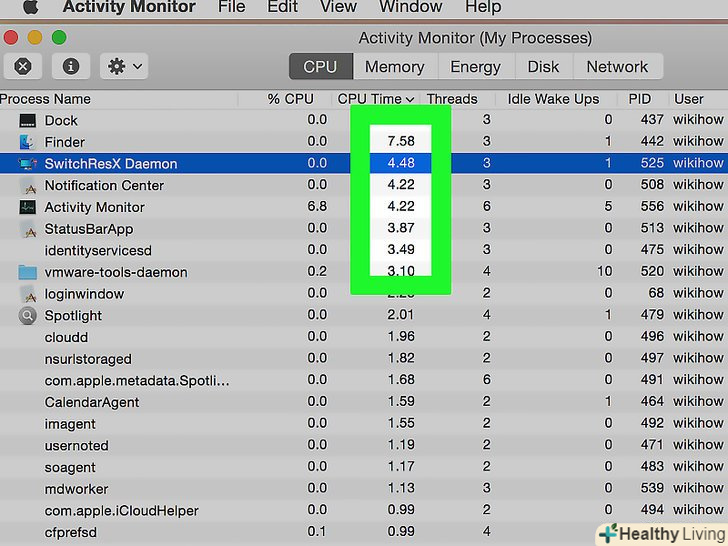This screenshot has width=728, height=546.
Task: Click PID 520 of vmware-tools-daemon
Action: pyautogui.click(x=652, y=271)
